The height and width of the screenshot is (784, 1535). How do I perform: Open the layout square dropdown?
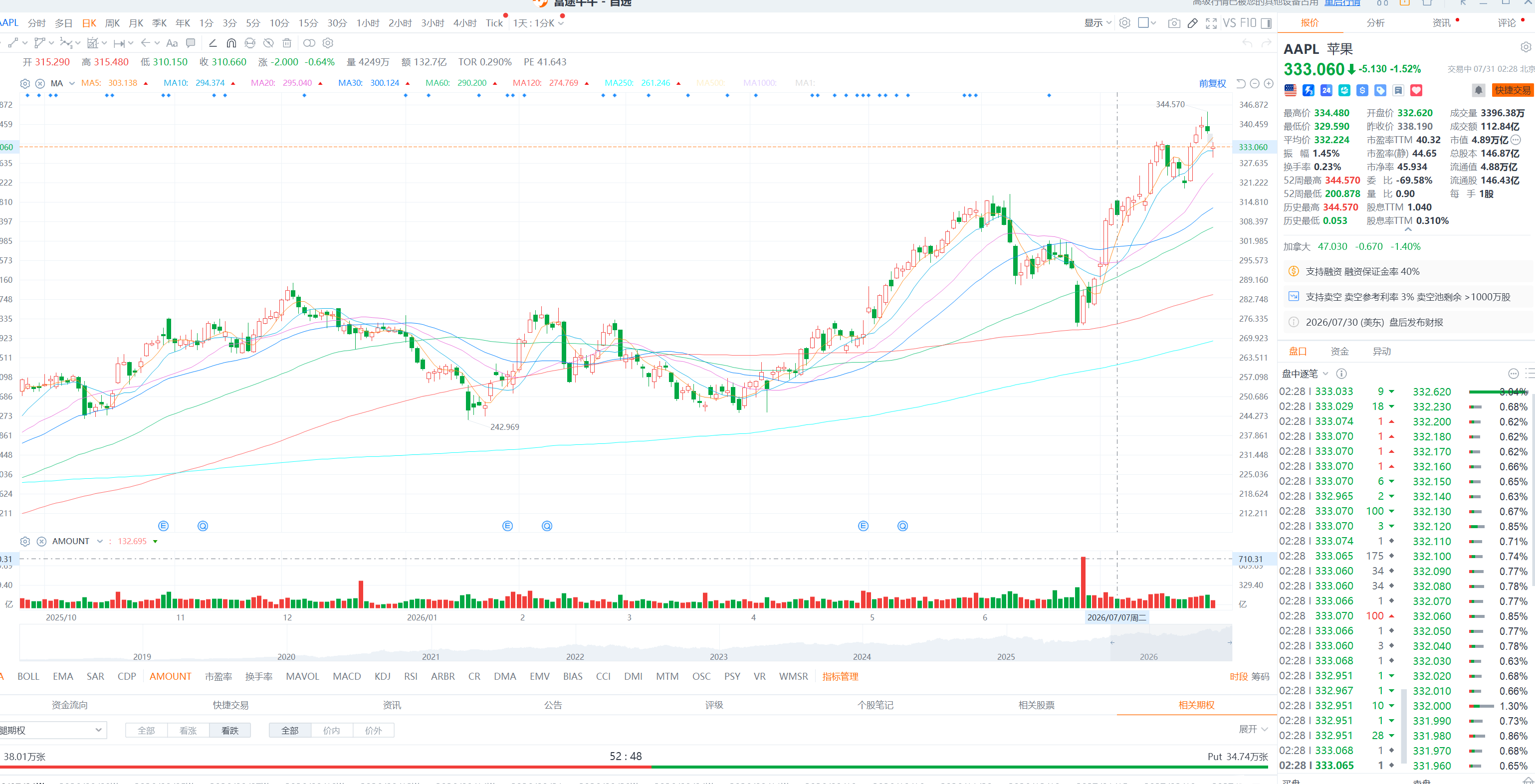tap(1147, 23)
